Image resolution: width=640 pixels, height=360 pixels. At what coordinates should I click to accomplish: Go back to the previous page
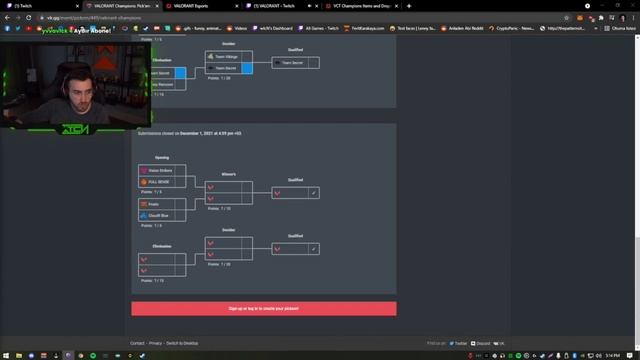7,18
